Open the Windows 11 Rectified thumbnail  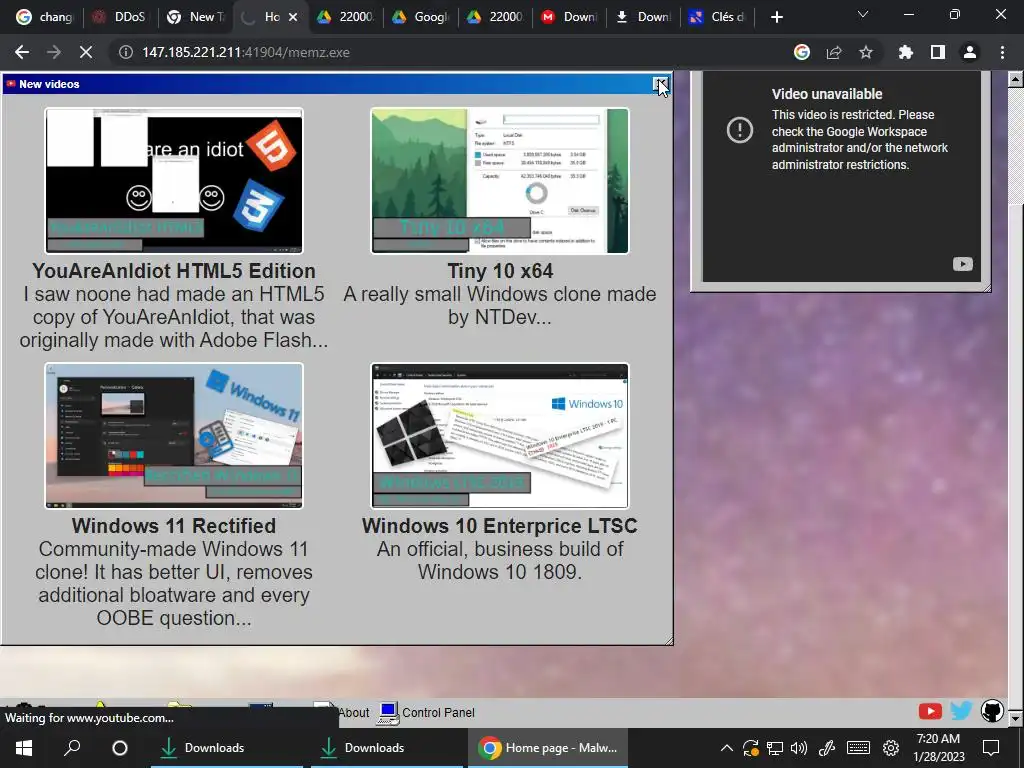(x=174, y=436)
